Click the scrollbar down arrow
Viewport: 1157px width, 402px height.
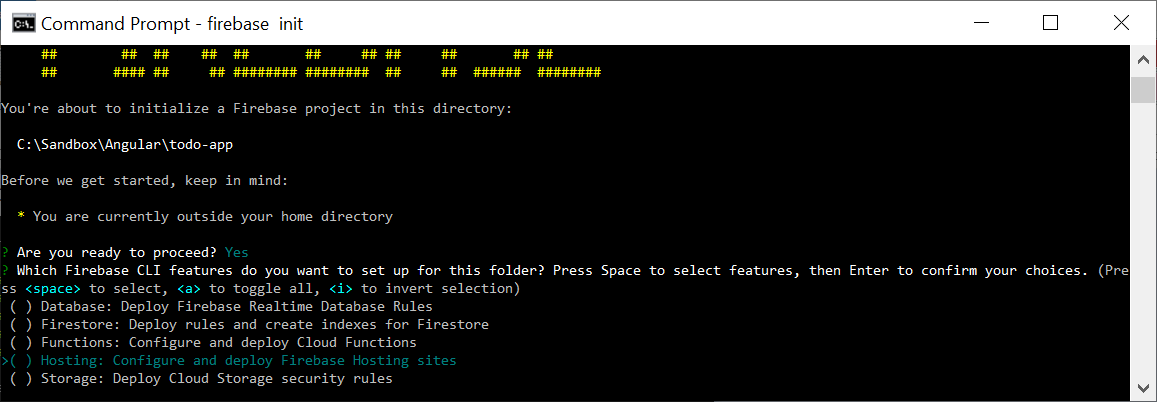coord(1142,387)
